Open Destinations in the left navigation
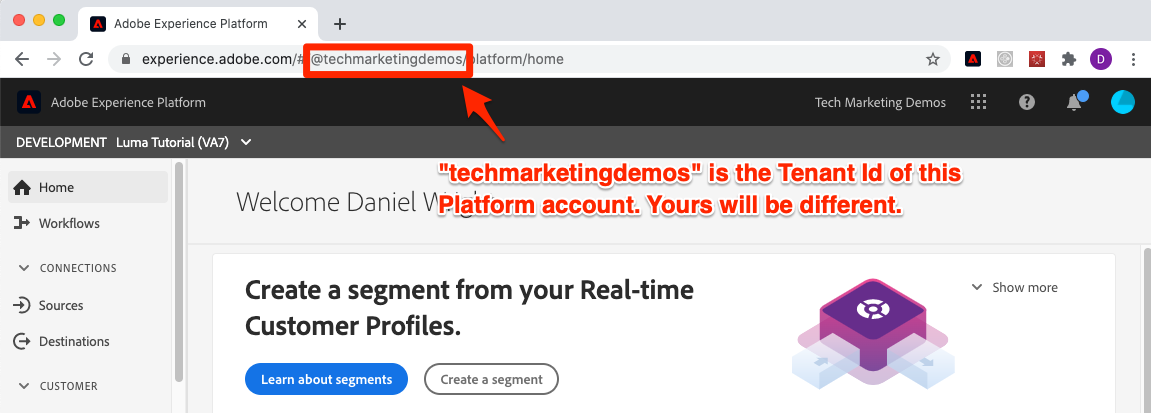The image size is (1151, 413). (x=88, y=341)
